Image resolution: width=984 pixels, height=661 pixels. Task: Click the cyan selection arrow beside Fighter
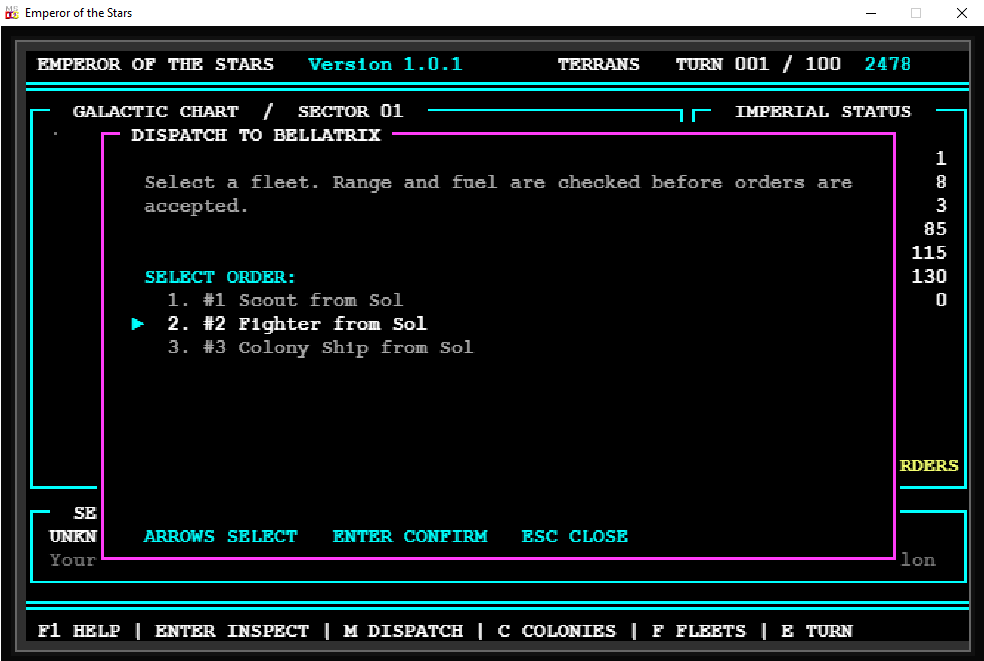click(x=137, y=324)
